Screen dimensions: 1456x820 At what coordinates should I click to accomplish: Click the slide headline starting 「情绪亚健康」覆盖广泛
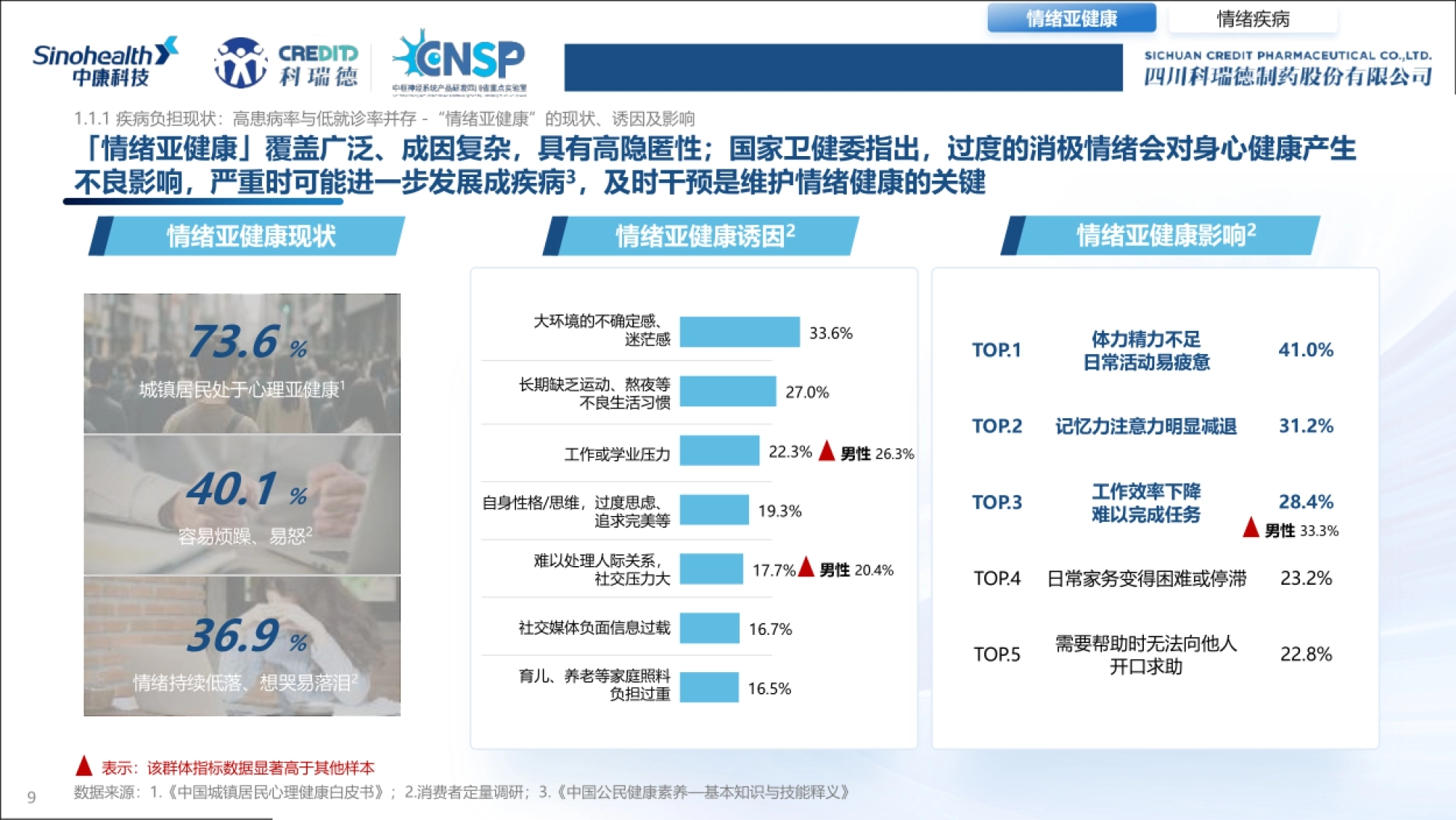[x=714, y=165]
